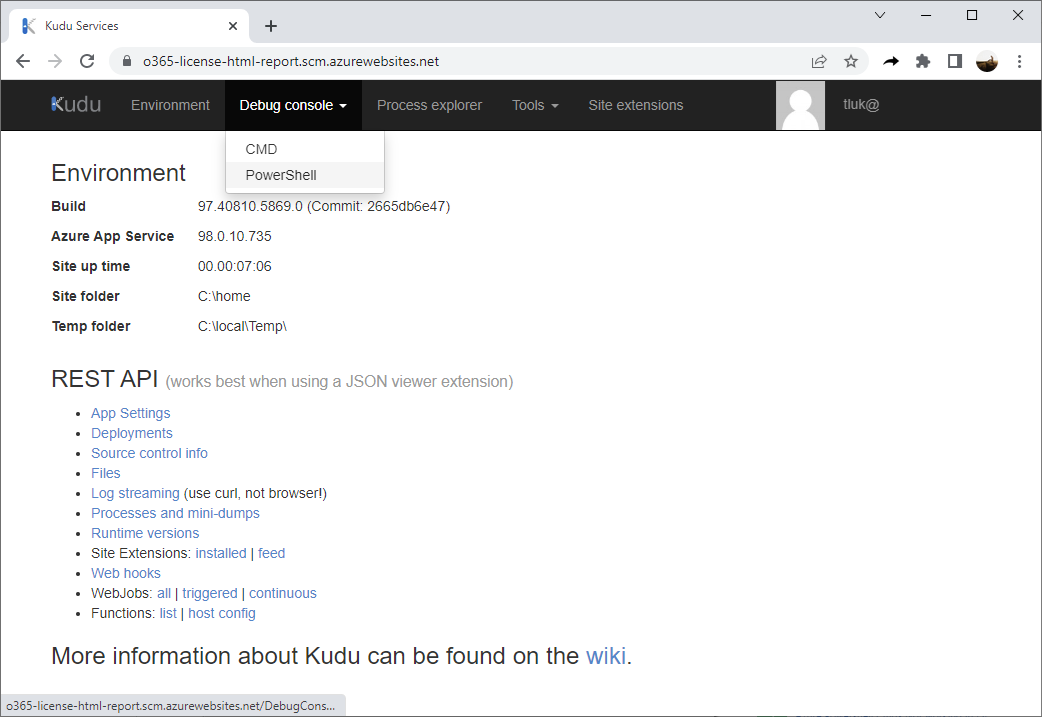Screen dimensions: 1042x717
Task: Click the Azure App Service version 98.0.10.735
Action: (235, 236)
